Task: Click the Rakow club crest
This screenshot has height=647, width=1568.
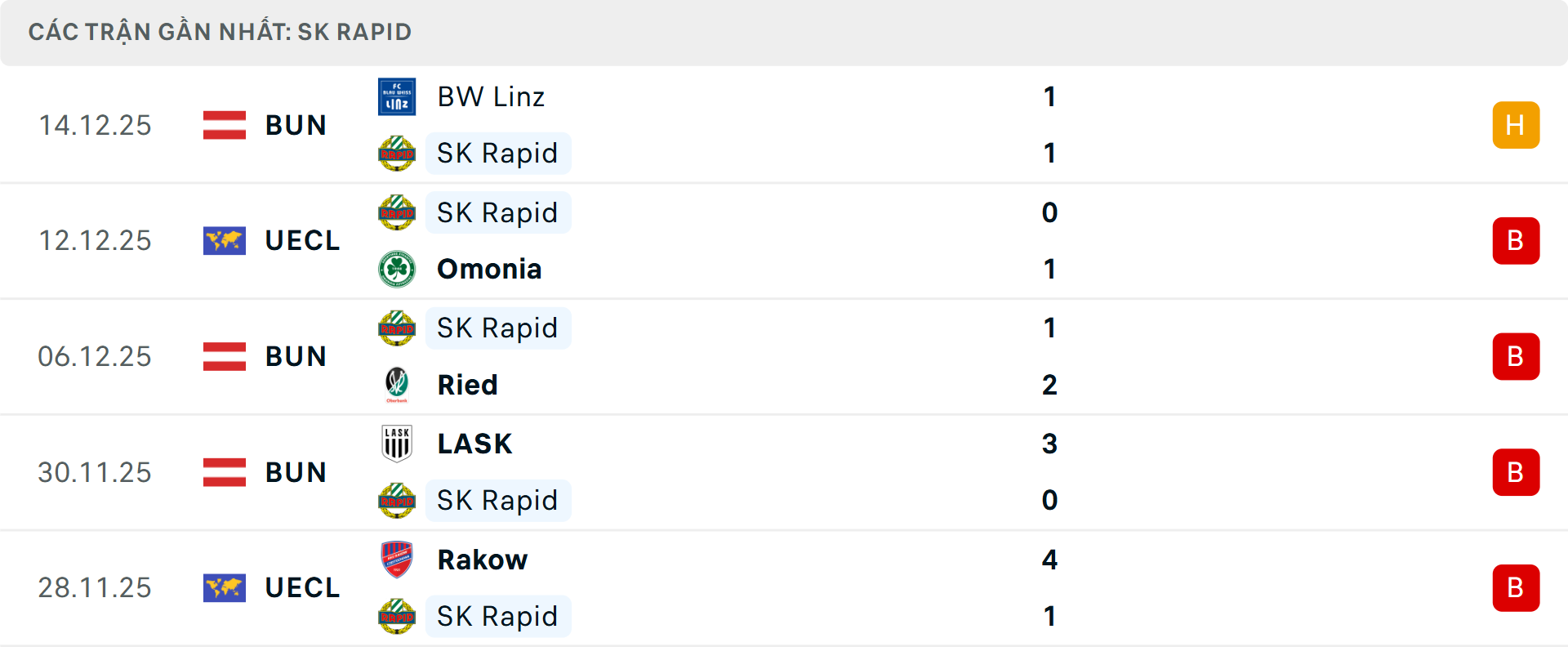Action: tap(397, 560)
